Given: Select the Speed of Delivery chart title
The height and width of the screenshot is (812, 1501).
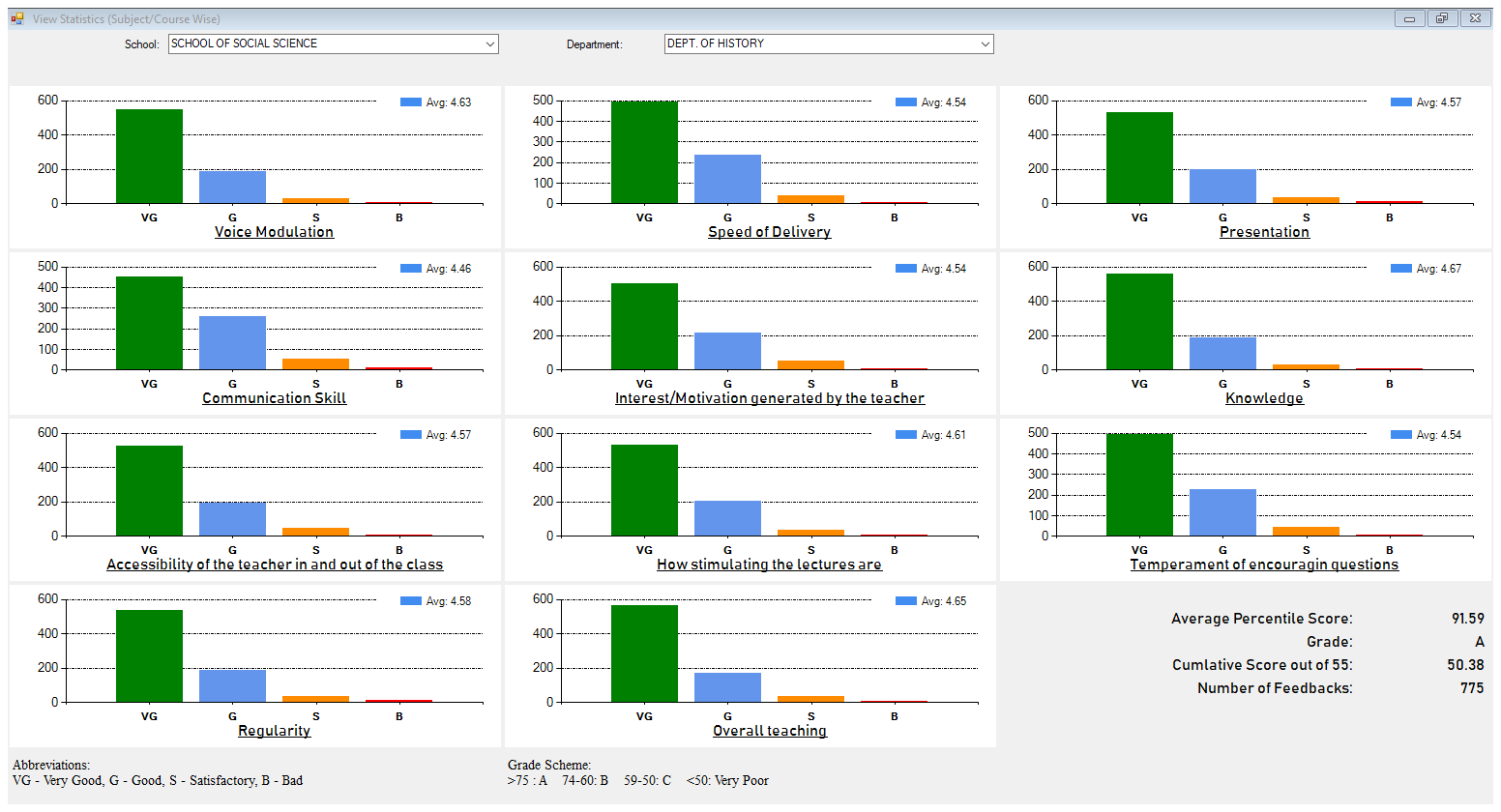Looking at the screenshot, I should tap(769, 232).
